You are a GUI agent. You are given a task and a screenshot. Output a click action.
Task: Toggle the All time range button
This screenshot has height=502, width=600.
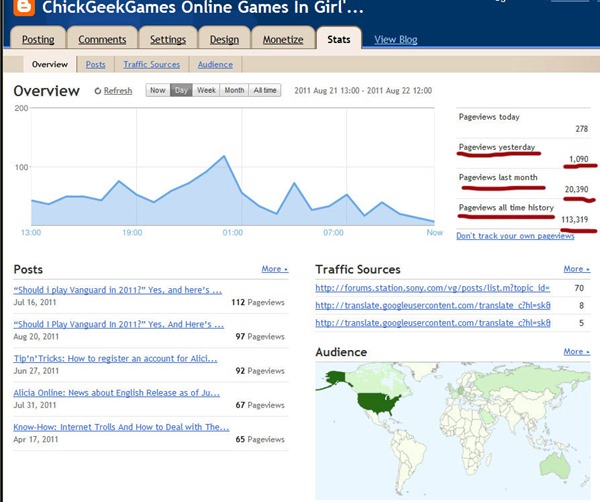265,90
